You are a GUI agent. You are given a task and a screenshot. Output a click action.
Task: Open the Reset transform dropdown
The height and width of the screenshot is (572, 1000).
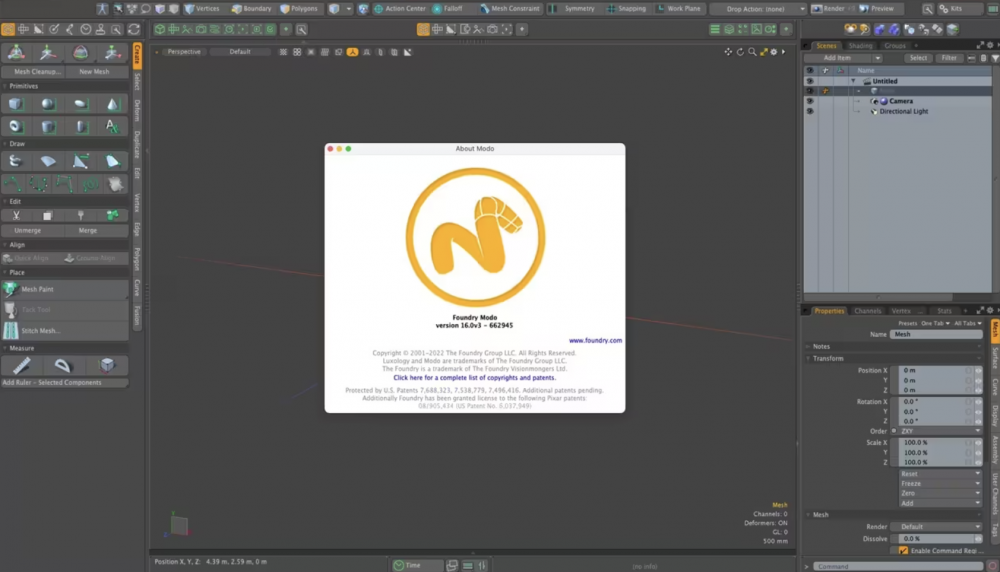[940, 474]
